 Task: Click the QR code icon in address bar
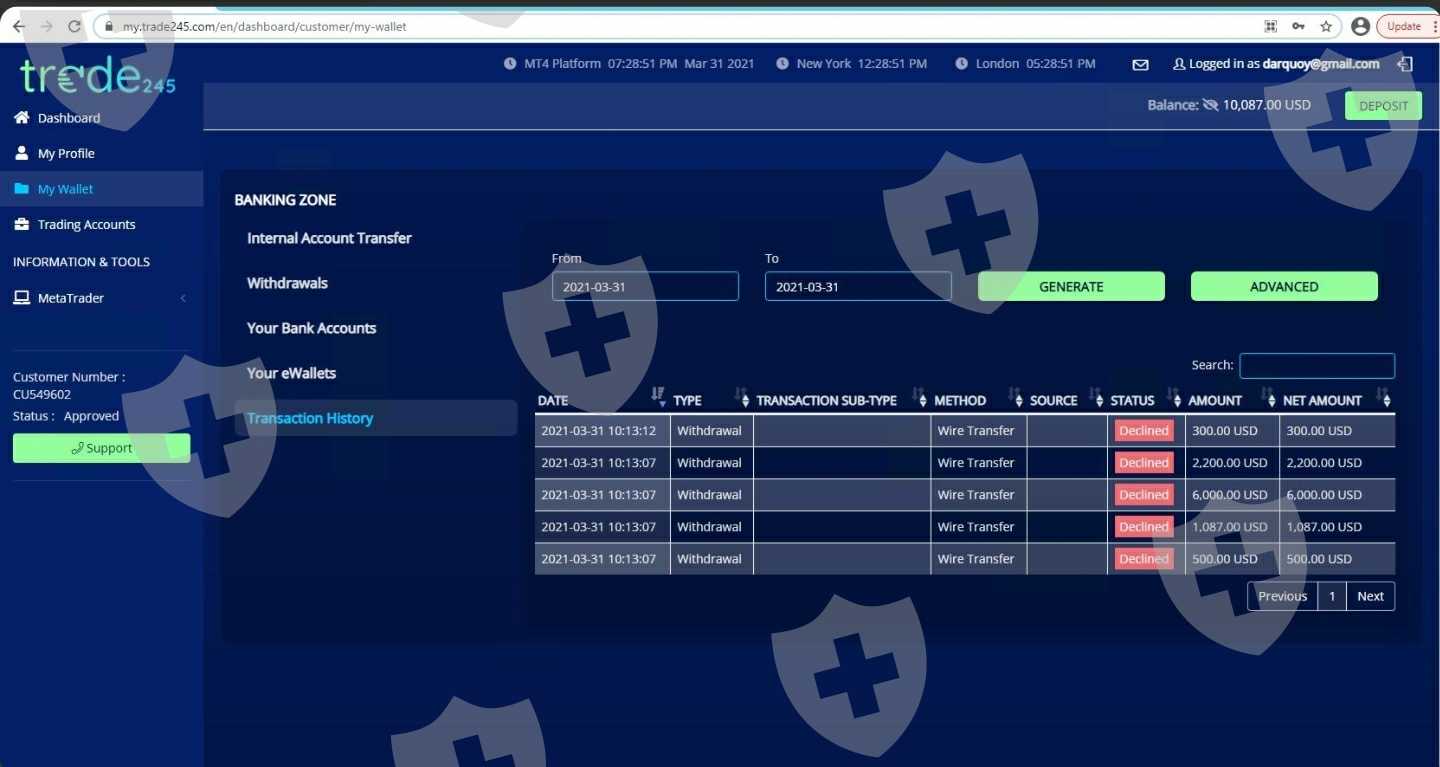(x=1271, y=27)
